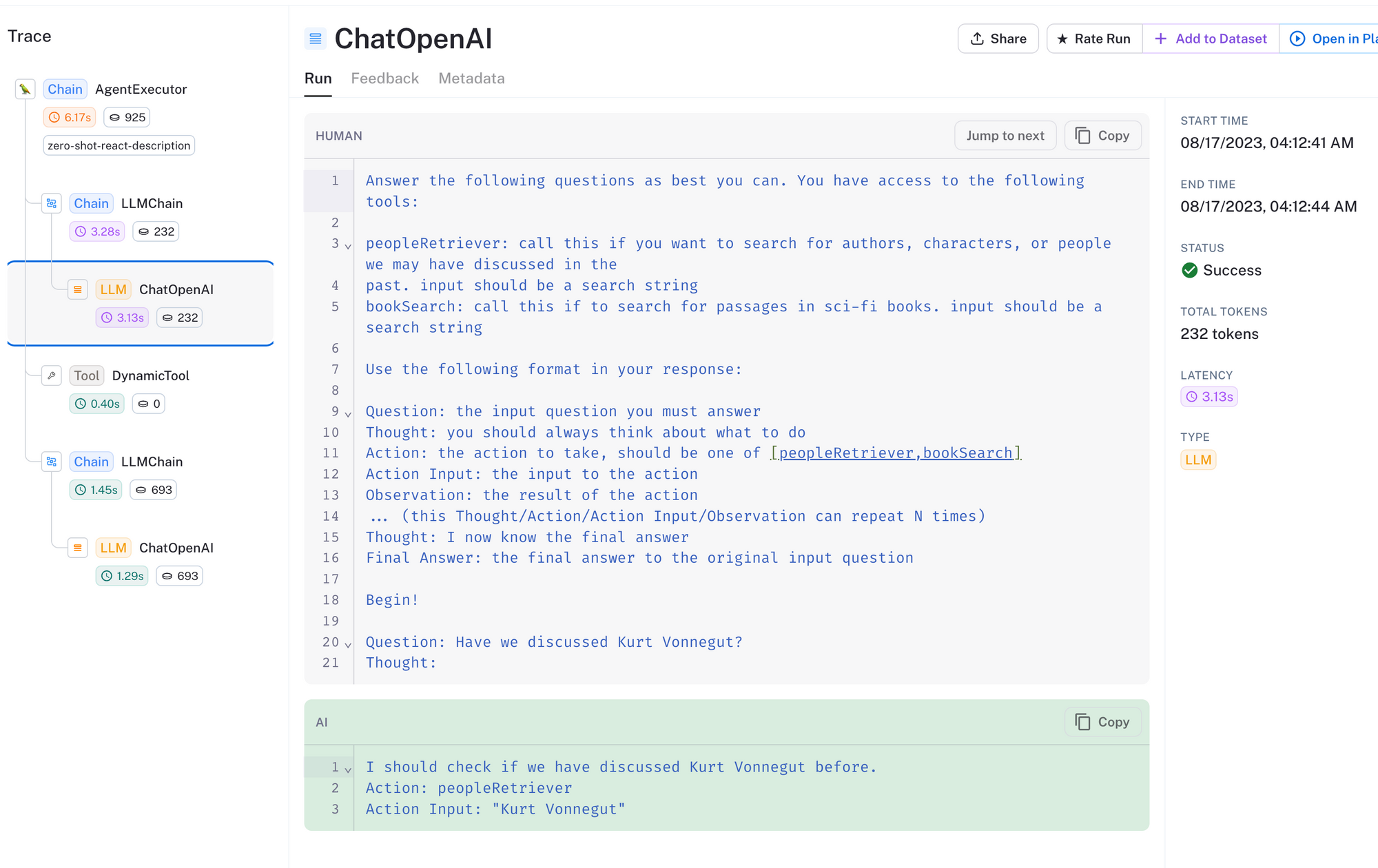Click the bottom ChatOpenAI LLM icon
The image size is (1378, 868).
coord(78,548)
